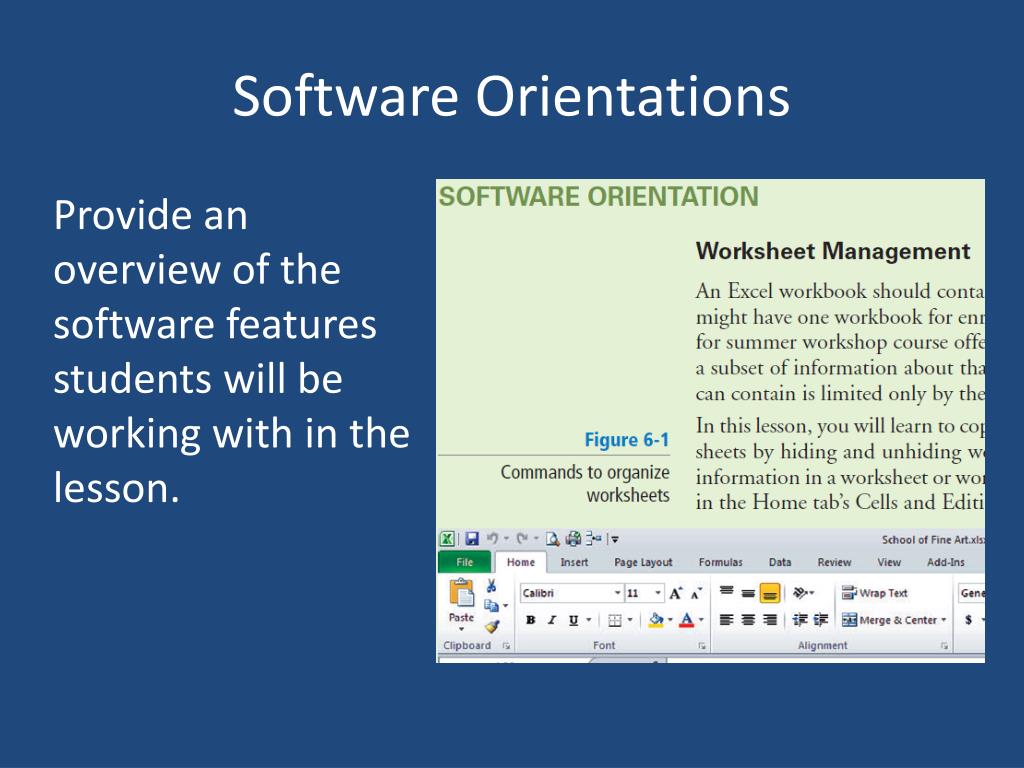
Task: Open the Fill Color dropdown arrow
Action: coord(670,620)
